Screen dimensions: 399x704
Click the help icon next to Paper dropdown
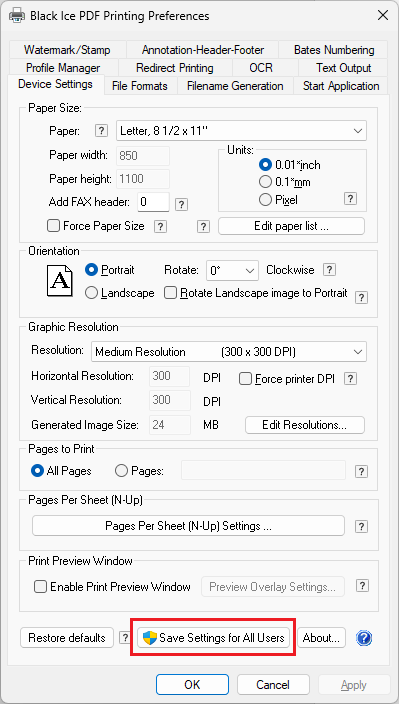[x=102, y=131]
